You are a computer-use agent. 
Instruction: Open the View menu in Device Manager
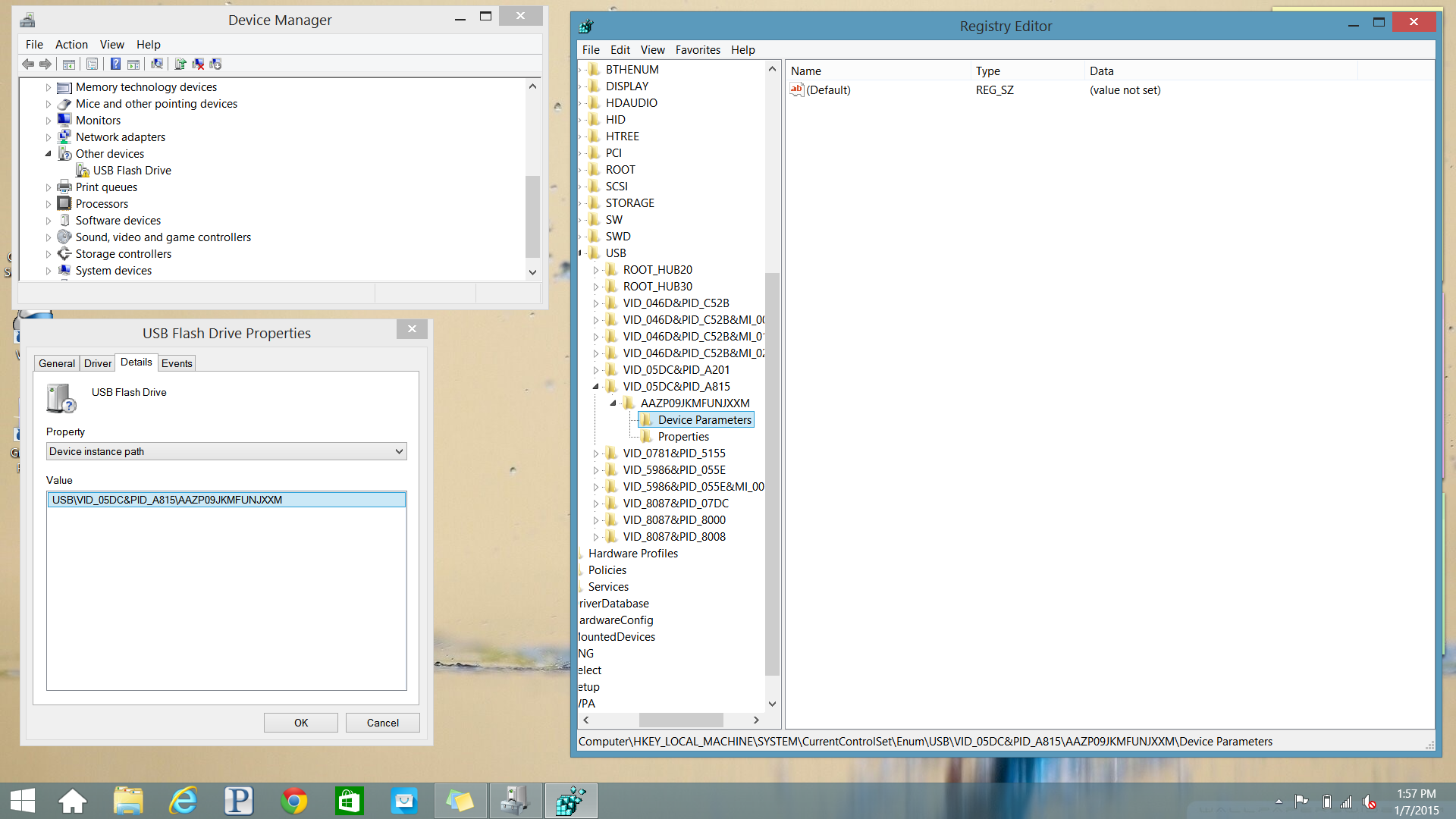(x=112, y=45)
